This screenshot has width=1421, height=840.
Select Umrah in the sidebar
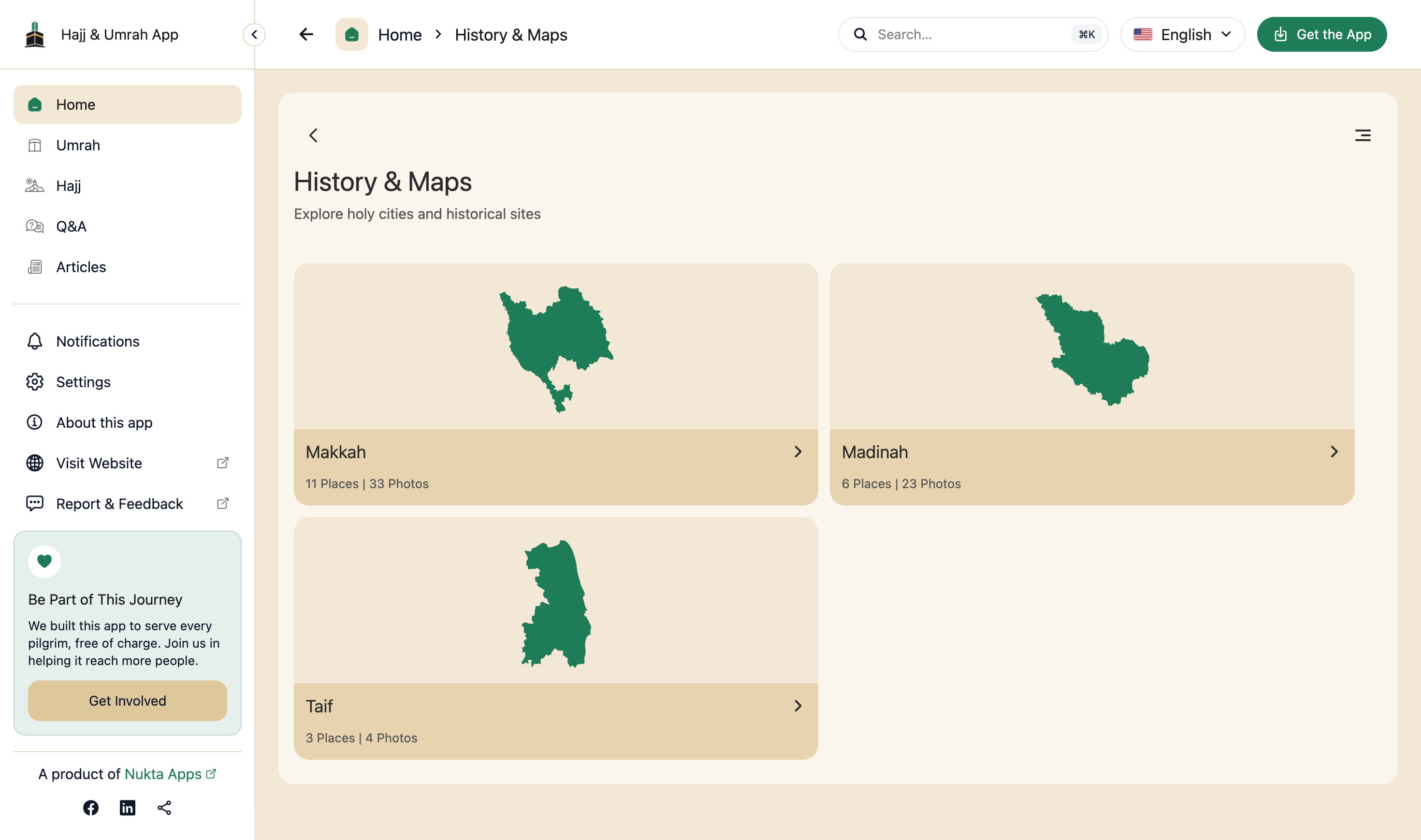click(127, 145)
